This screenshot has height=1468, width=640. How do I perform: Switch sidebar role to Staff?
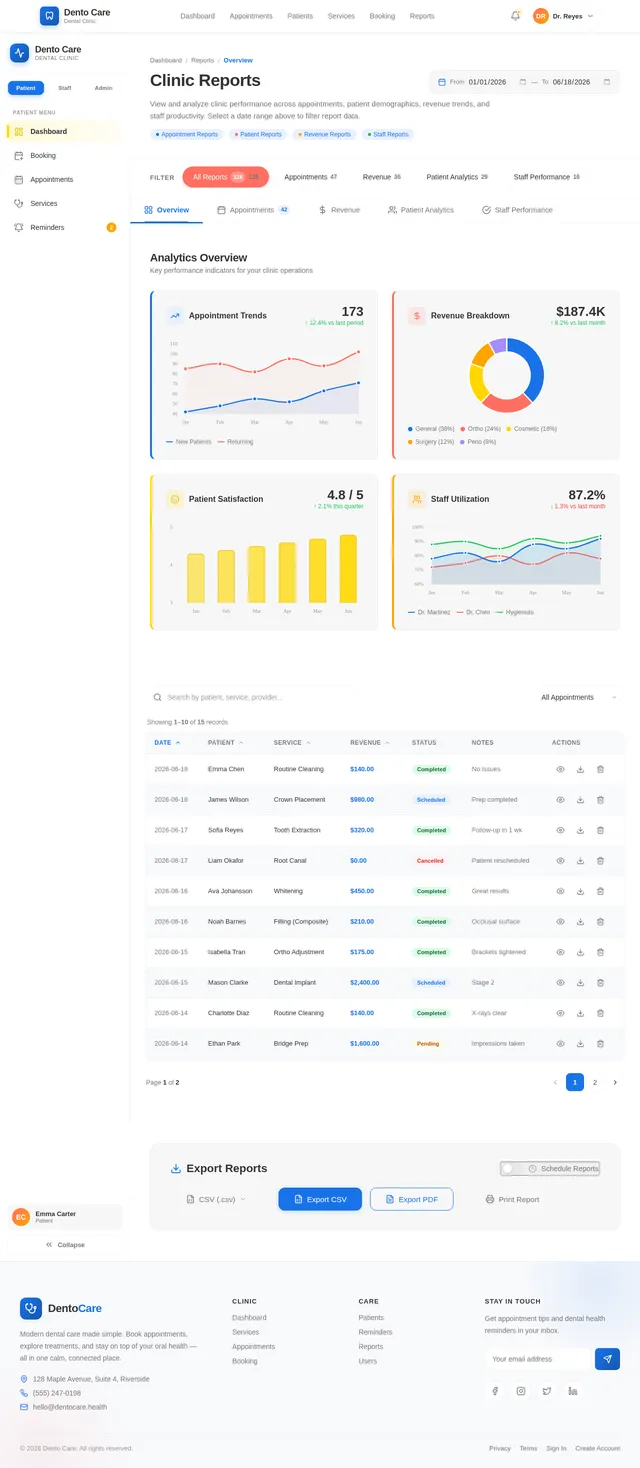pyautogui.click(x=65, y=88)
